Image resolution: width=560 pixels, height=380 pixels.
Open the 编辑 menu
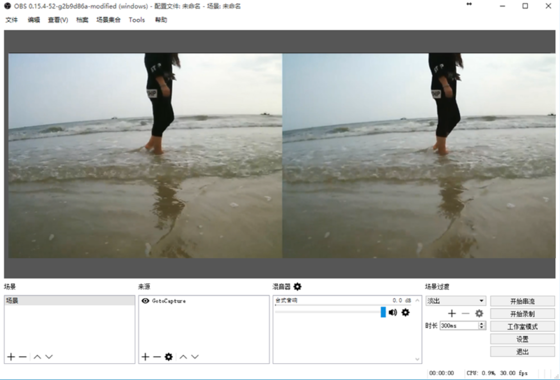point(34,20)
